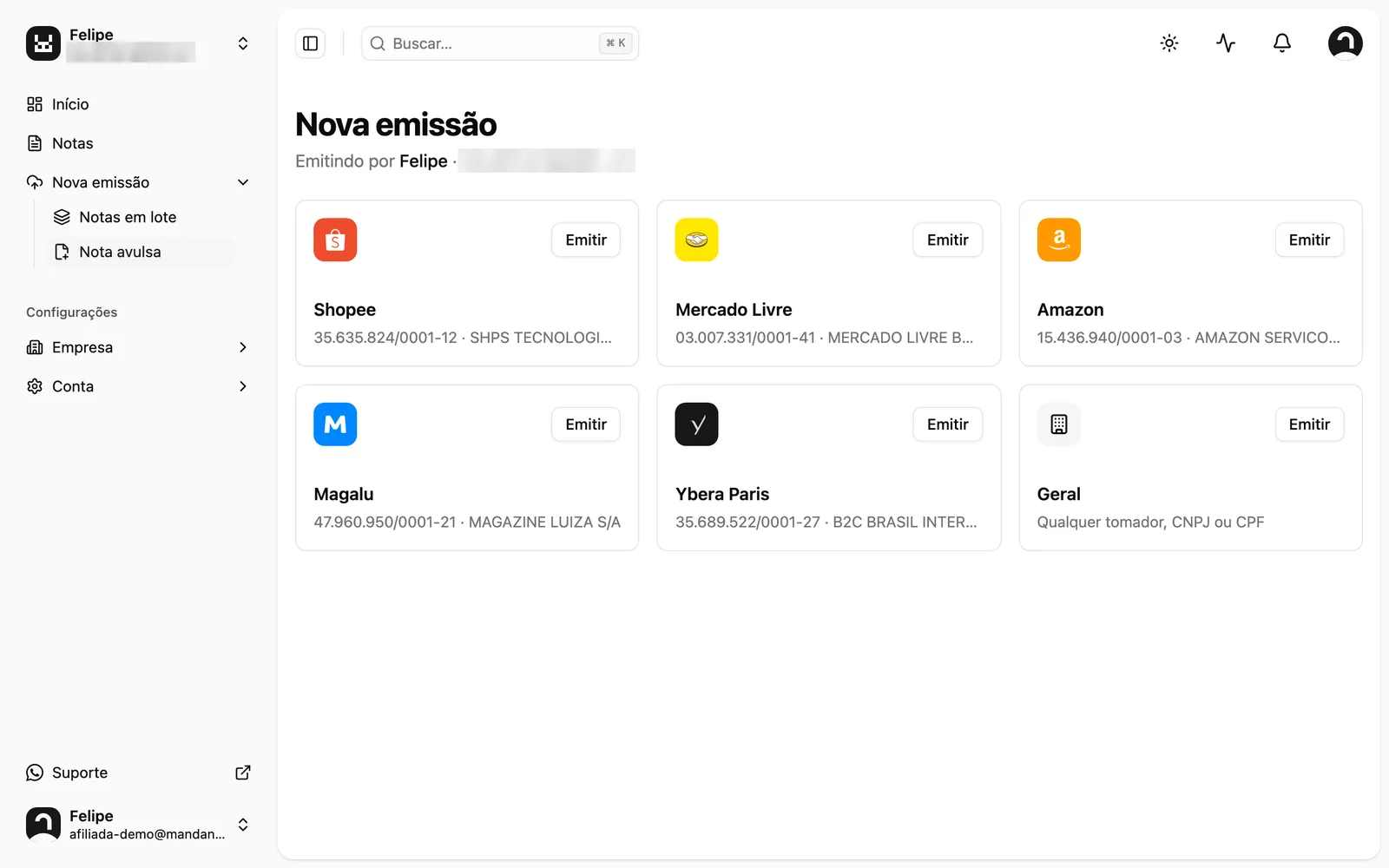1389x868 pixels.
Task: Emitir nota for Ybera Paris
Action: point(947,424)
